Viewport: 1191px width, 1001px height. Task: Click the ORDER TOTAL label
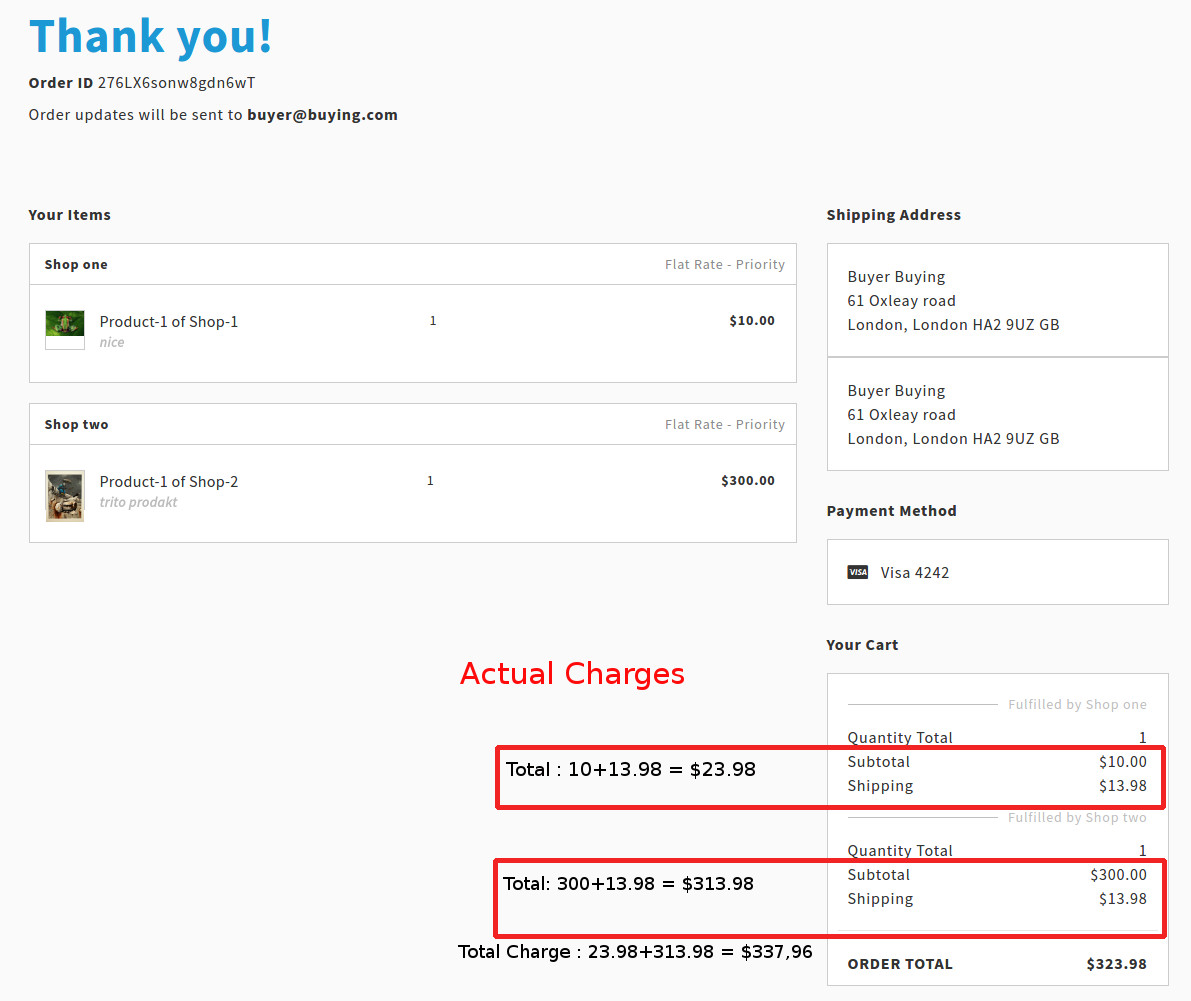pyautogui.click(x=899, y=964)
